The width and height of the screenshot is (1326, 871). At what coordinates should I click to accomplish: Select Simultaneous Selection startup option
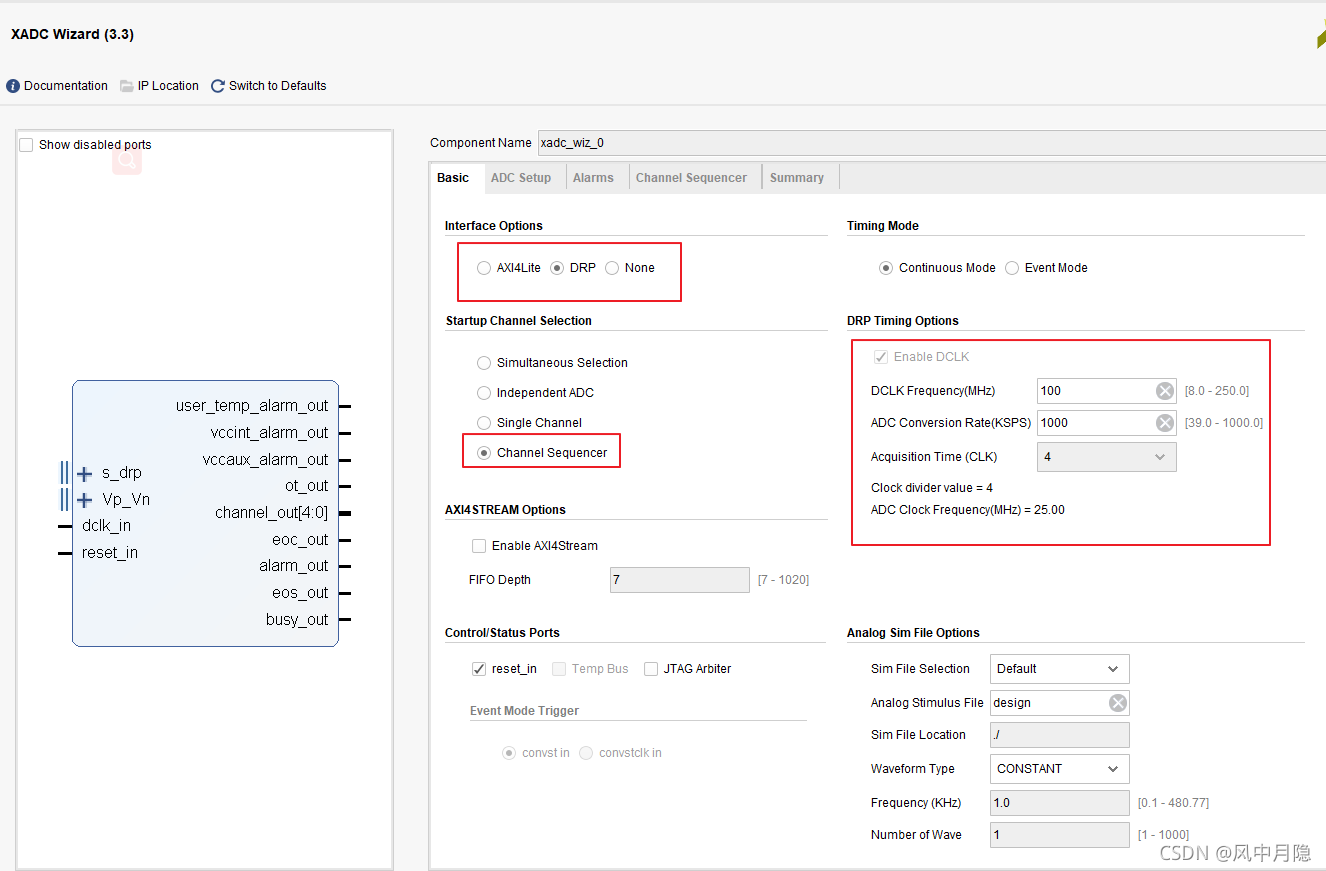[484, 363]
